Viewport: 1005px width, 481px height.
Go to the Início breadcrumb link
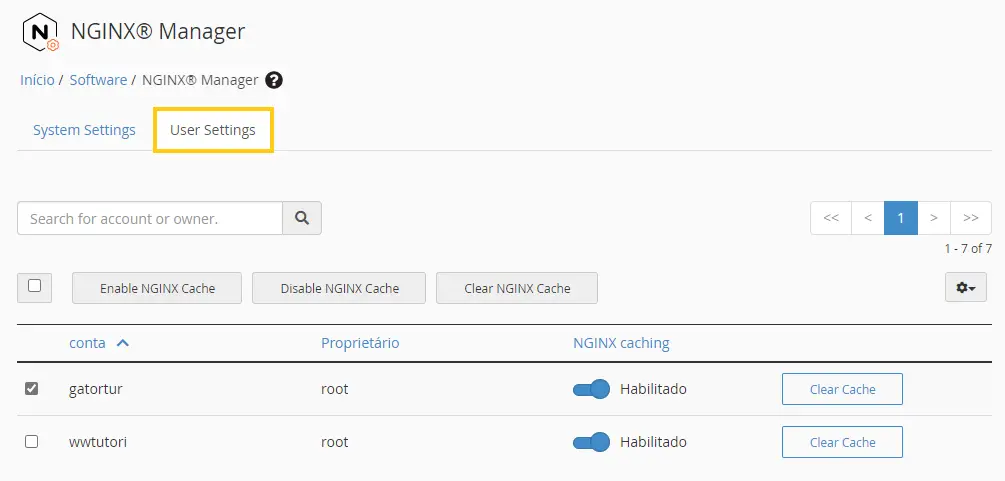coord(37,80)
